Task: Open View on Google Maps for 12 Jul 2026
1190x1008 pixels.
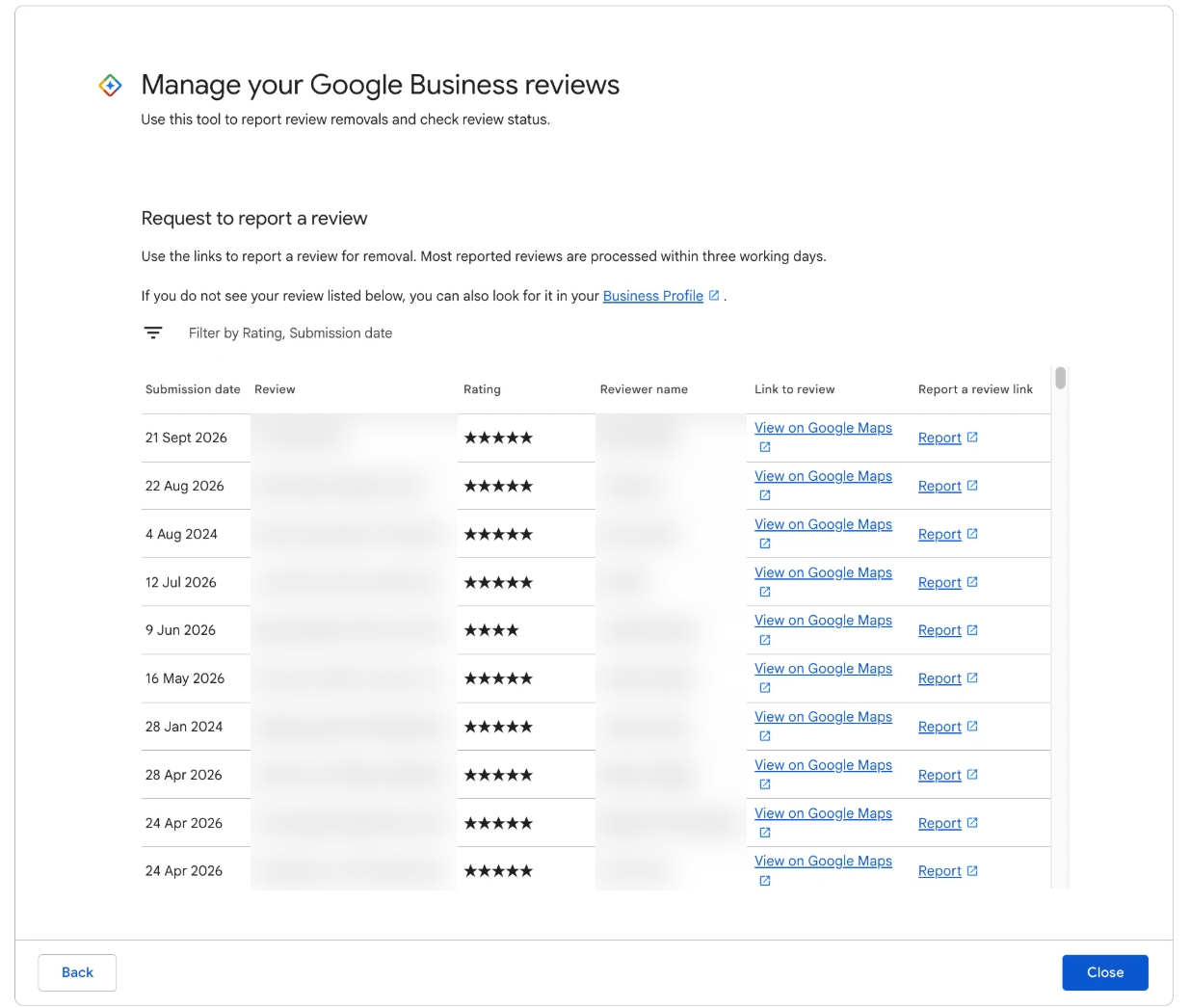Action: coord(823,572)
